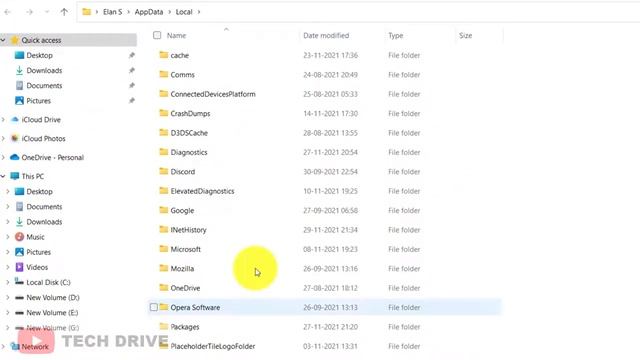Open Downloads under Quick access
The height and width of the screenshot is (360, 640).
tap(44, 70)
